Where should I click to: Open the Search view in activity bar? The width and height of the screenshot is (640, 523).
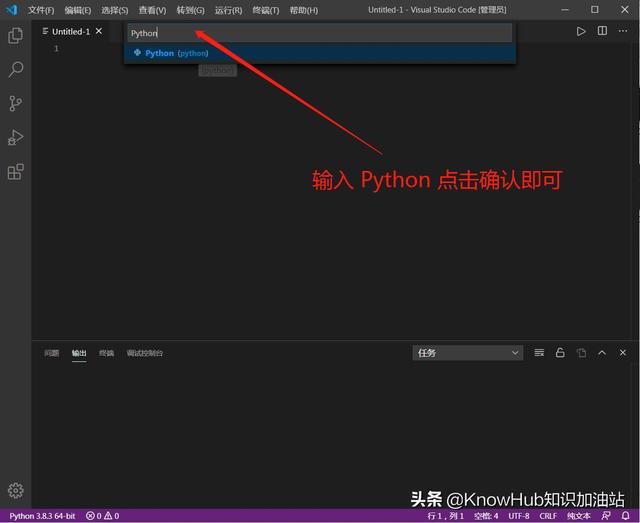coord(16,69)
